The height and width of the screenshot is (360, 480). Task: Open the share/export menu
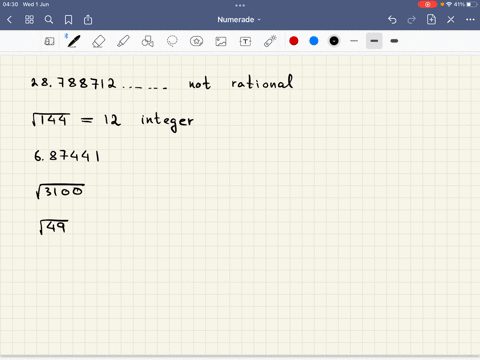[x=88, y=20]
